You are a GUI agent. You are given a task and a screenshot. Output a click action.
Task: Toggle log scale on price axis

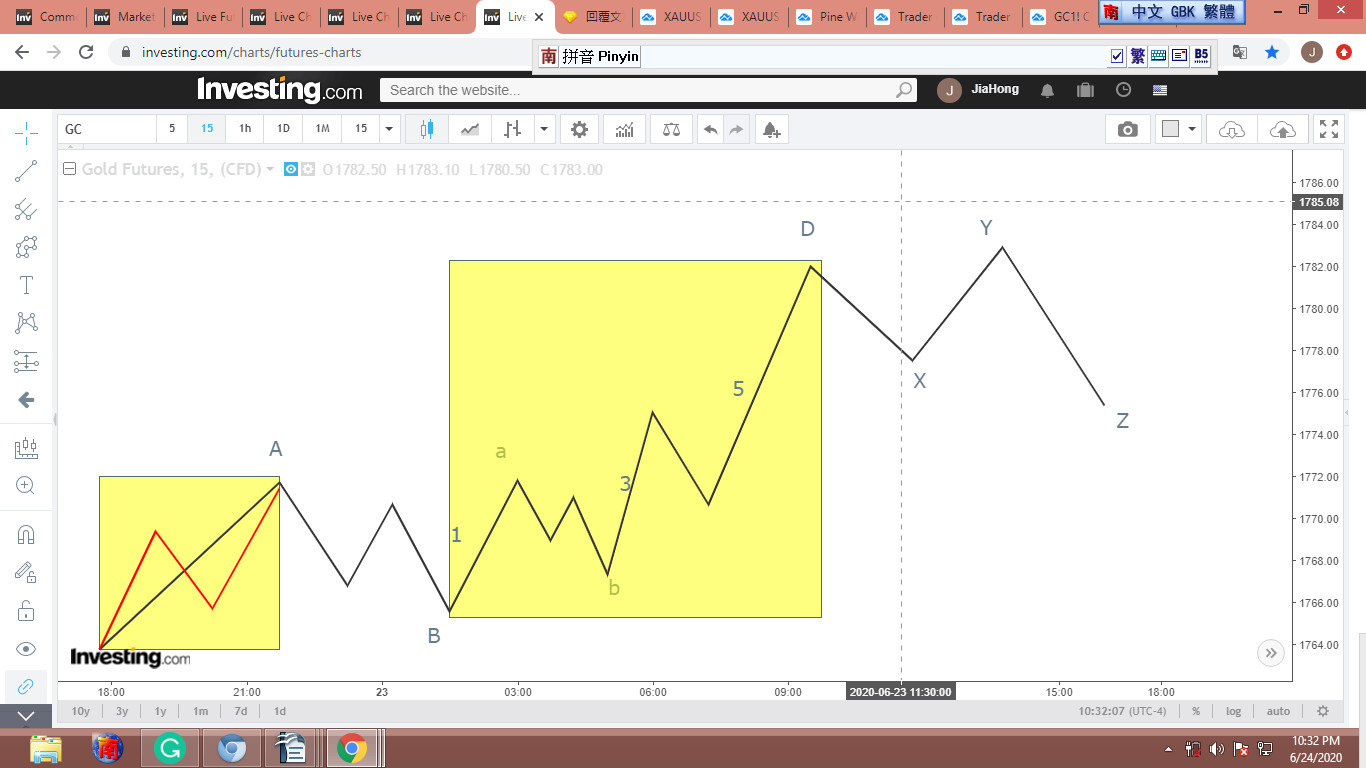[1233, 711]
